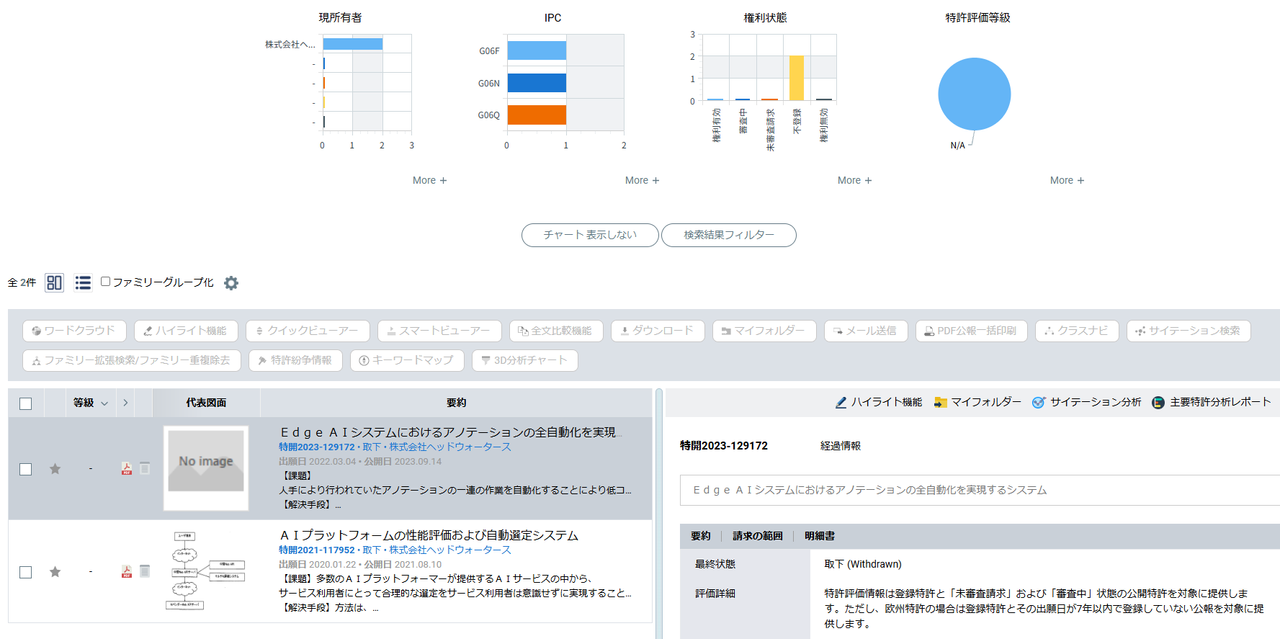This screenshot has width=1280, height=639.
Task: Click the 要約 column header
Action: click(456, 403)
